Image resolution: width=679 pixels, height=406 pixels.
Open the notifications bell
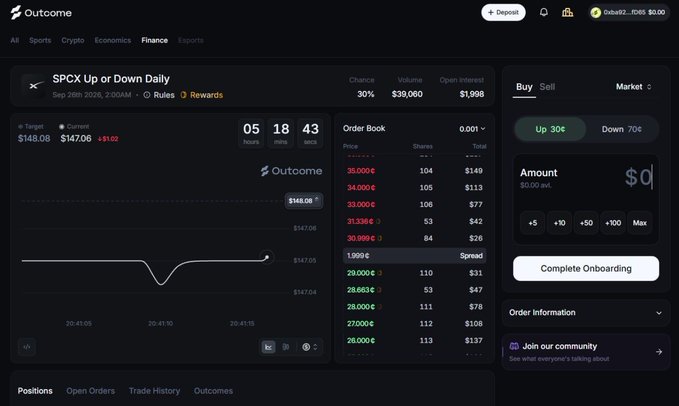click(x=543, y=12)
